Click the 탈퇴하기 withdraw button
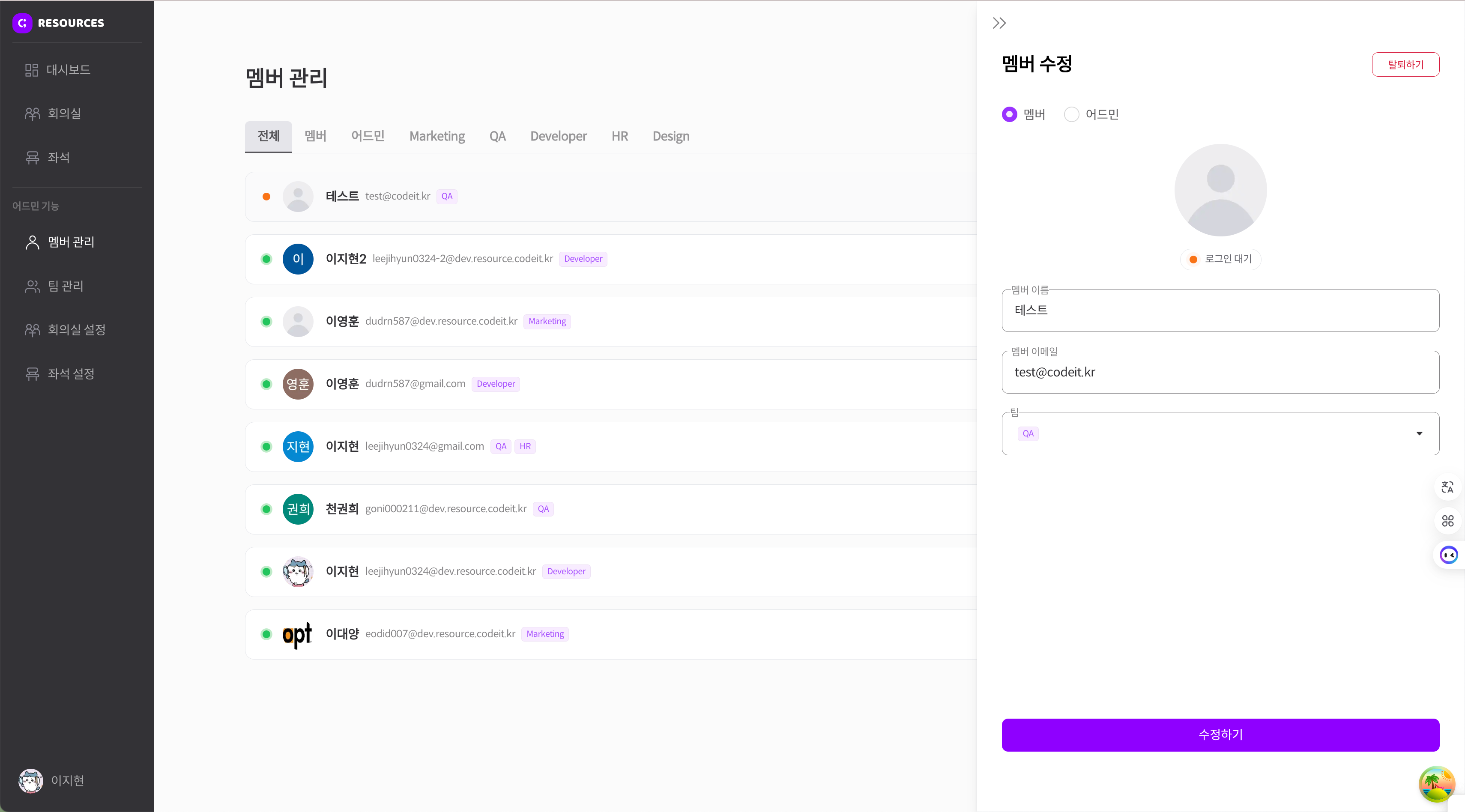This screenshot has height=812, width=1465. pyautogui.click(x=1405, y=65)
